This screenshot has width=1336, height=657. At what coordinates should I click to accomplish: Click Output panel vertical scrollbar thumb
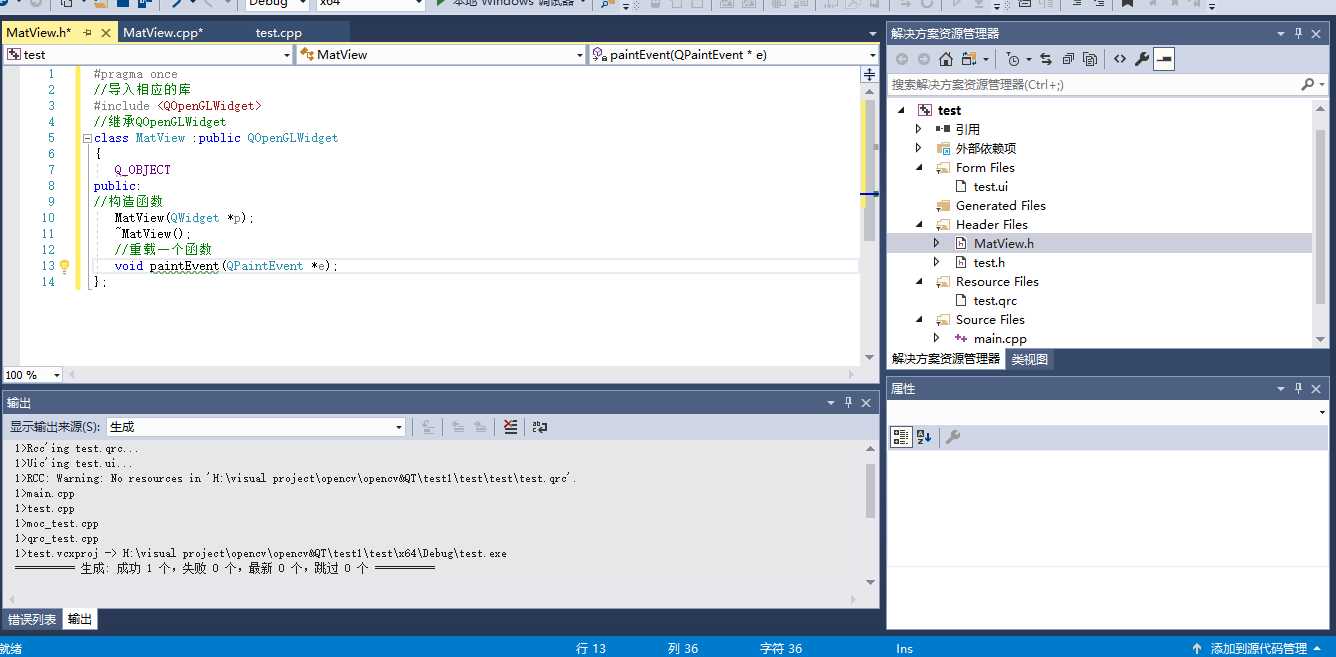pyautogui.click(x=870, y=489)
